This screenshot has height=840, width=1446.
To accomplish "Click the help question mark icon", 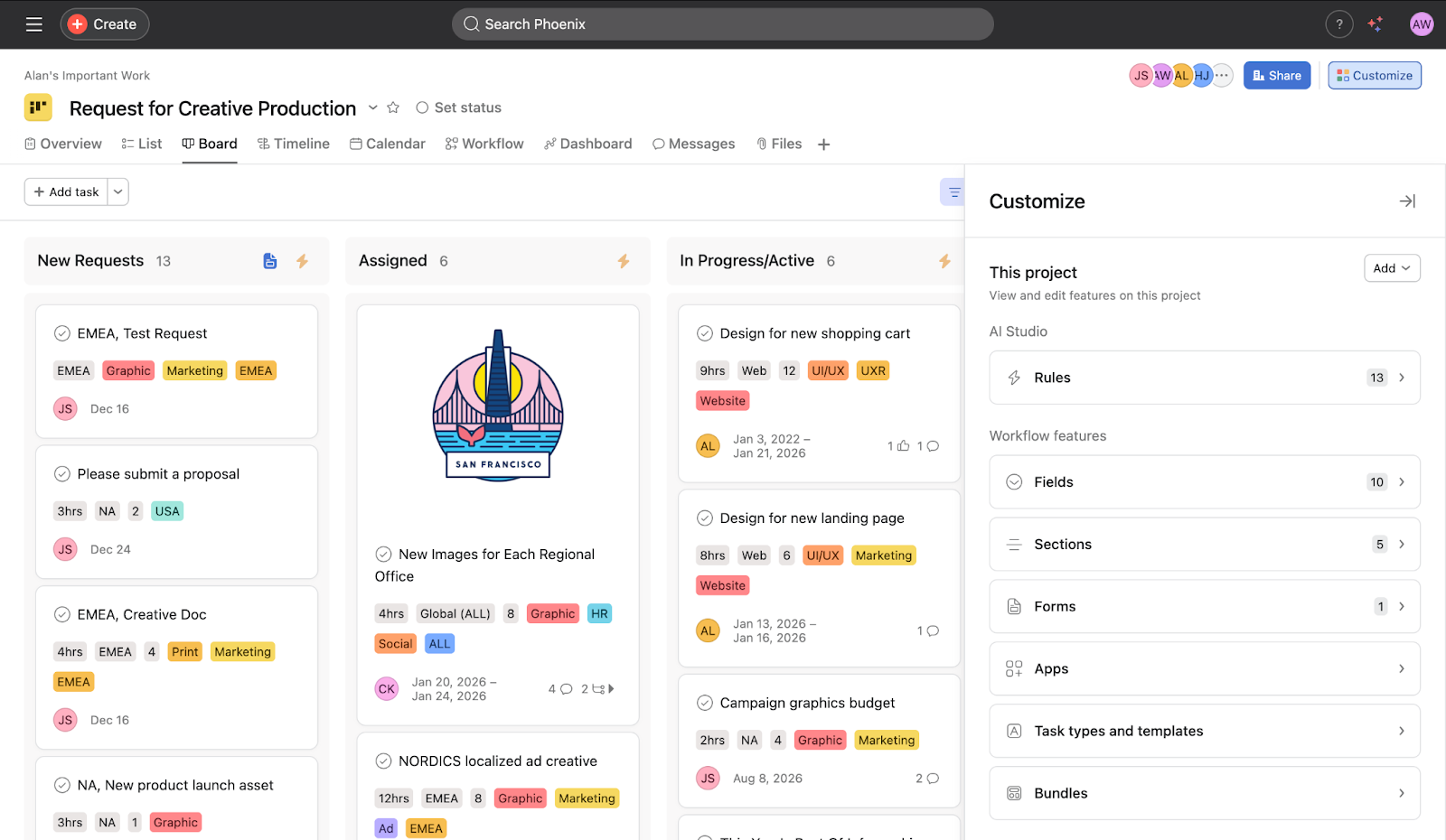I will [1338, 24].
